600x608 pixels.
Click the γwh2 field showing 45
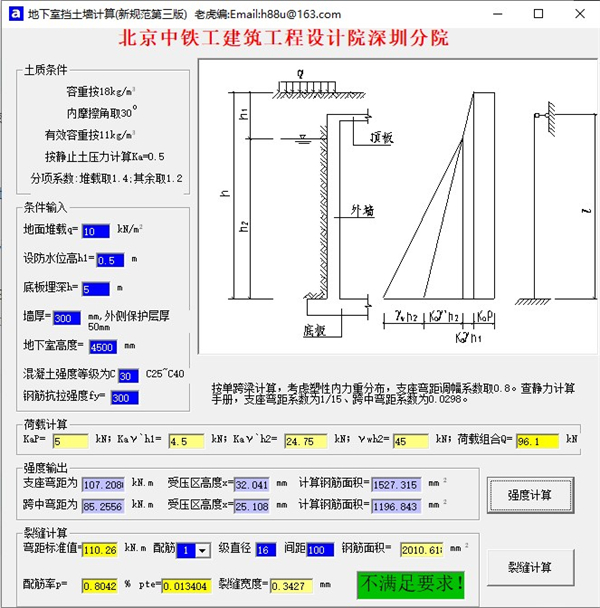(x=411, y=441)
